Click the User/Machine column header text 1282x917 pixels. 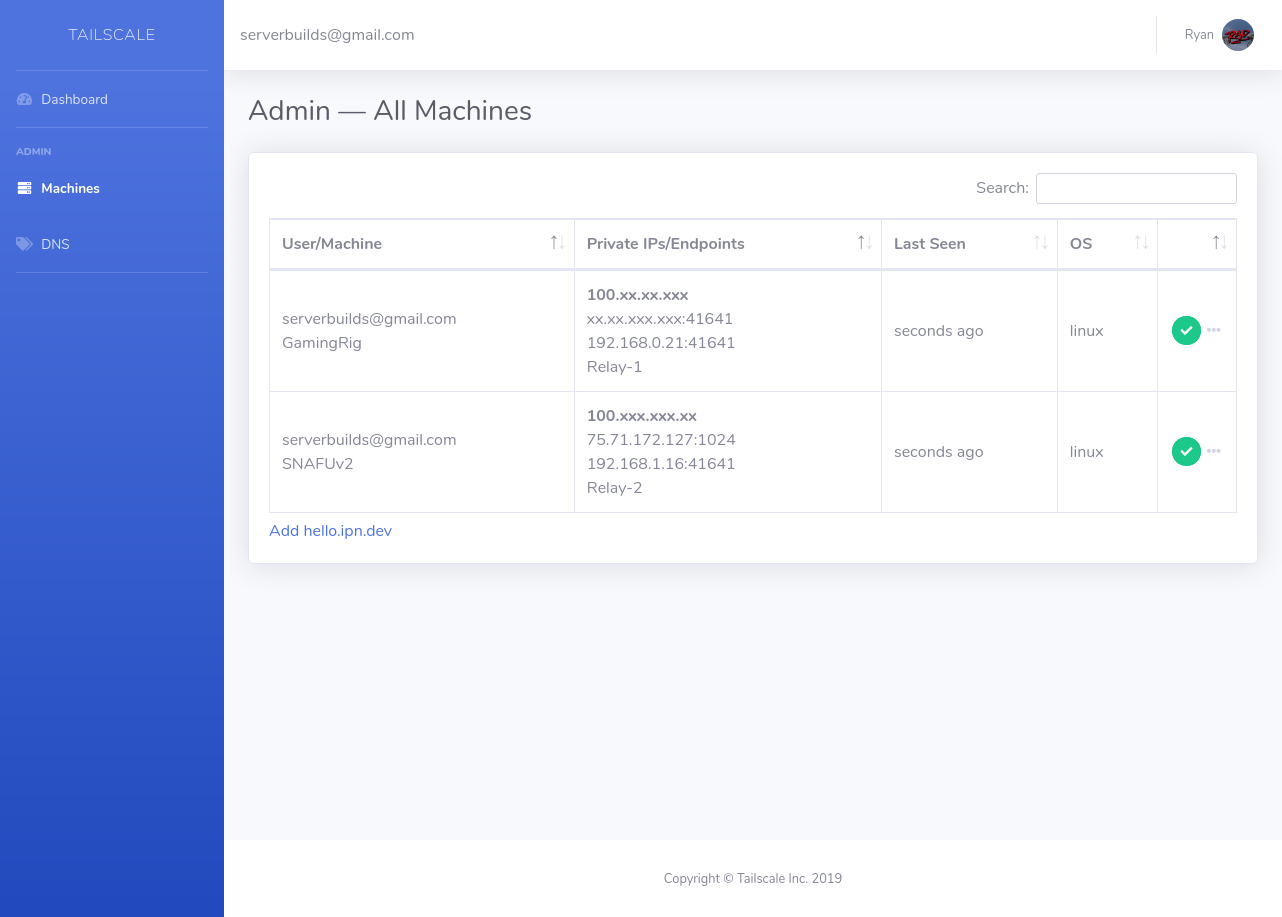(332, 244)
